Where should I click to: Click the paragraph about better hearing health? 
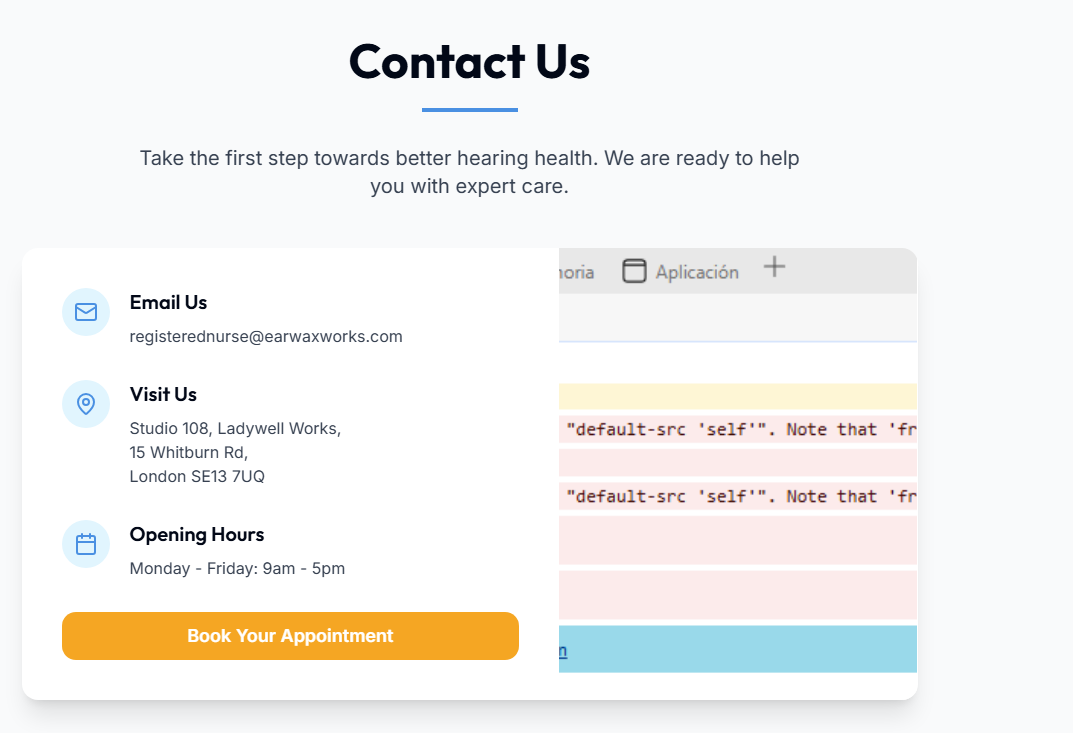click(x=469, y=172)
